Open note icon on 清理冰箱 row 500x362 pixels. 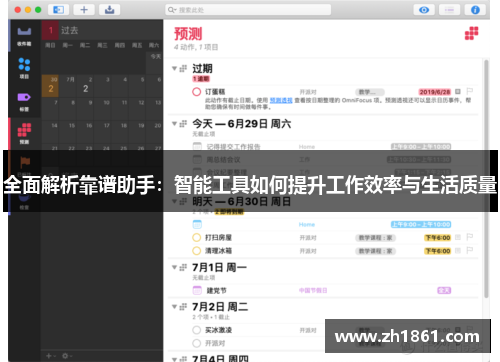(x=458, y=251)
